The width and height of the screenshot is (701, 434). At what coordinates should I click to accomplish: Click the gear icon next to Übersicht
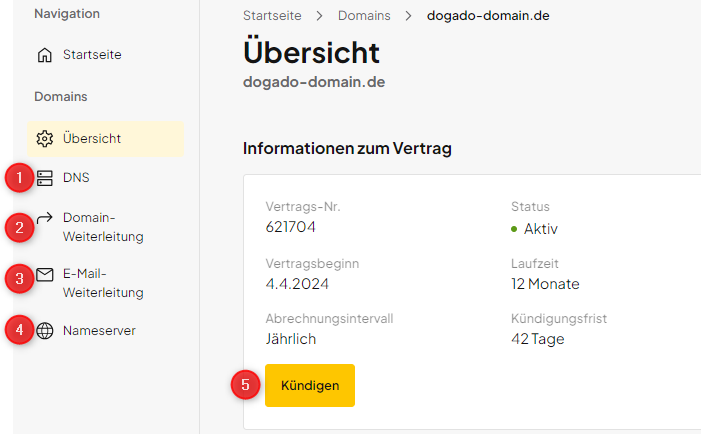pos(44,139)
